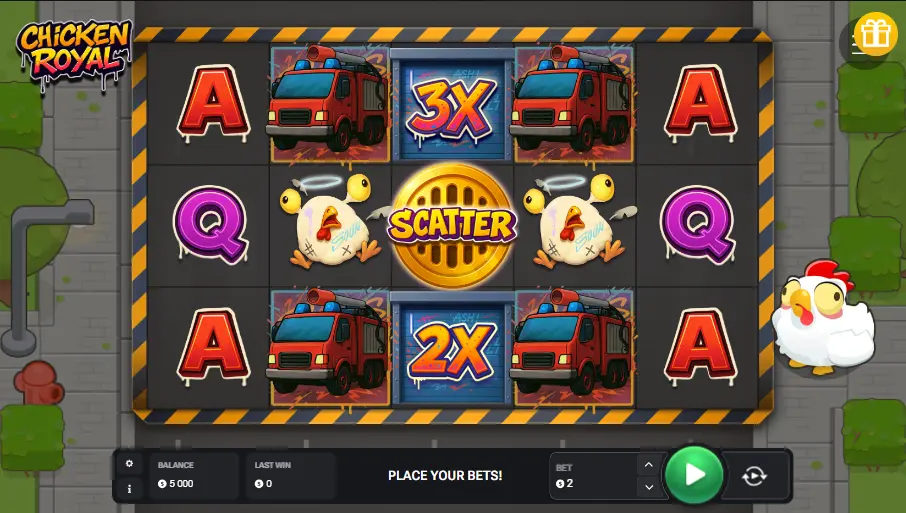Click the Balance display panel
Screen dimensions: 906x513
pos(195,475)
